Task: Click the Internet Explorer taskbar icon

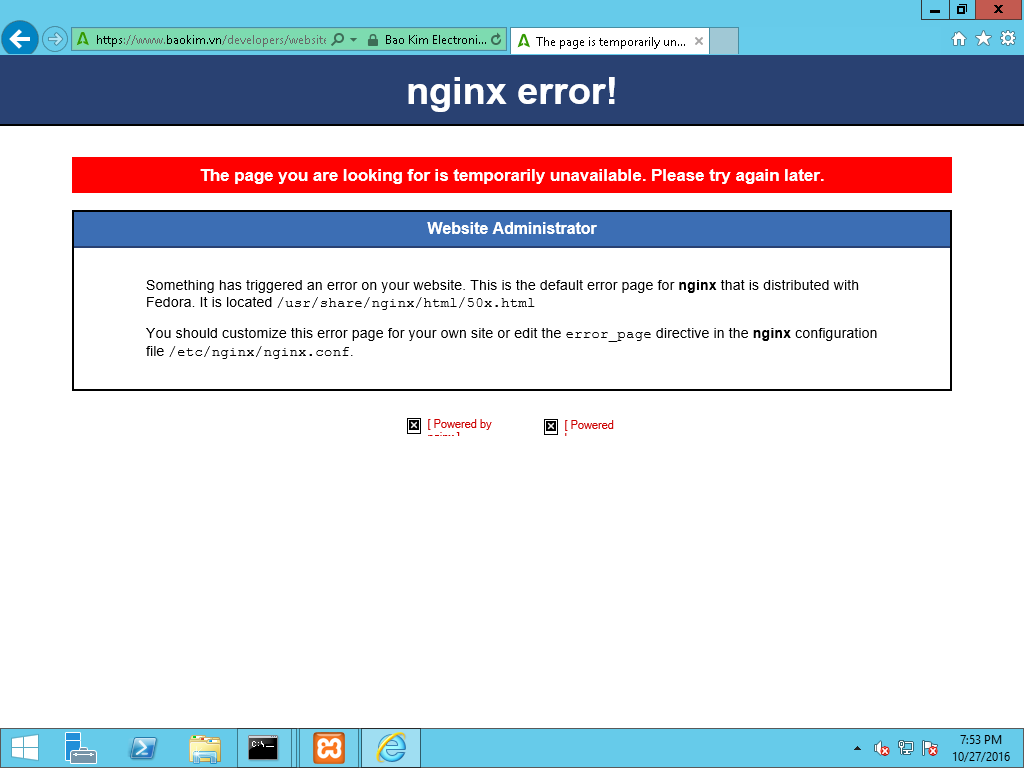Action: 391,748
